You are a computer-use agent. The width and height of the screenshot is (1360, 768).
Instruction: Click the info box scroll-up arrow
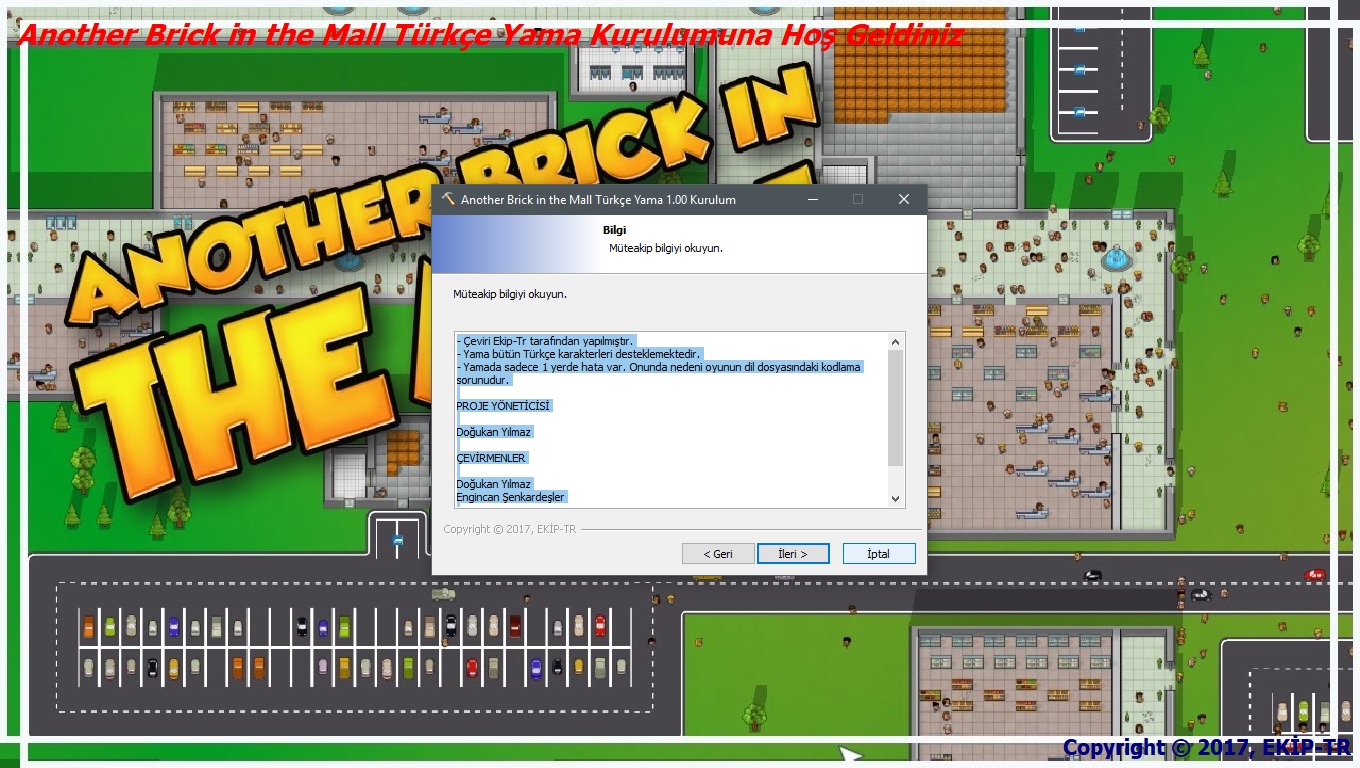(x=896, y=342)
